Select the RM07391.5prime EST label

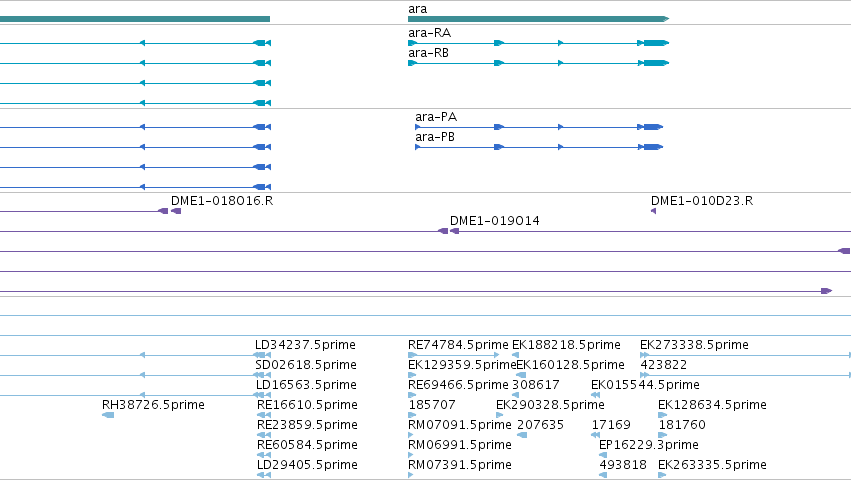(460, 465)
